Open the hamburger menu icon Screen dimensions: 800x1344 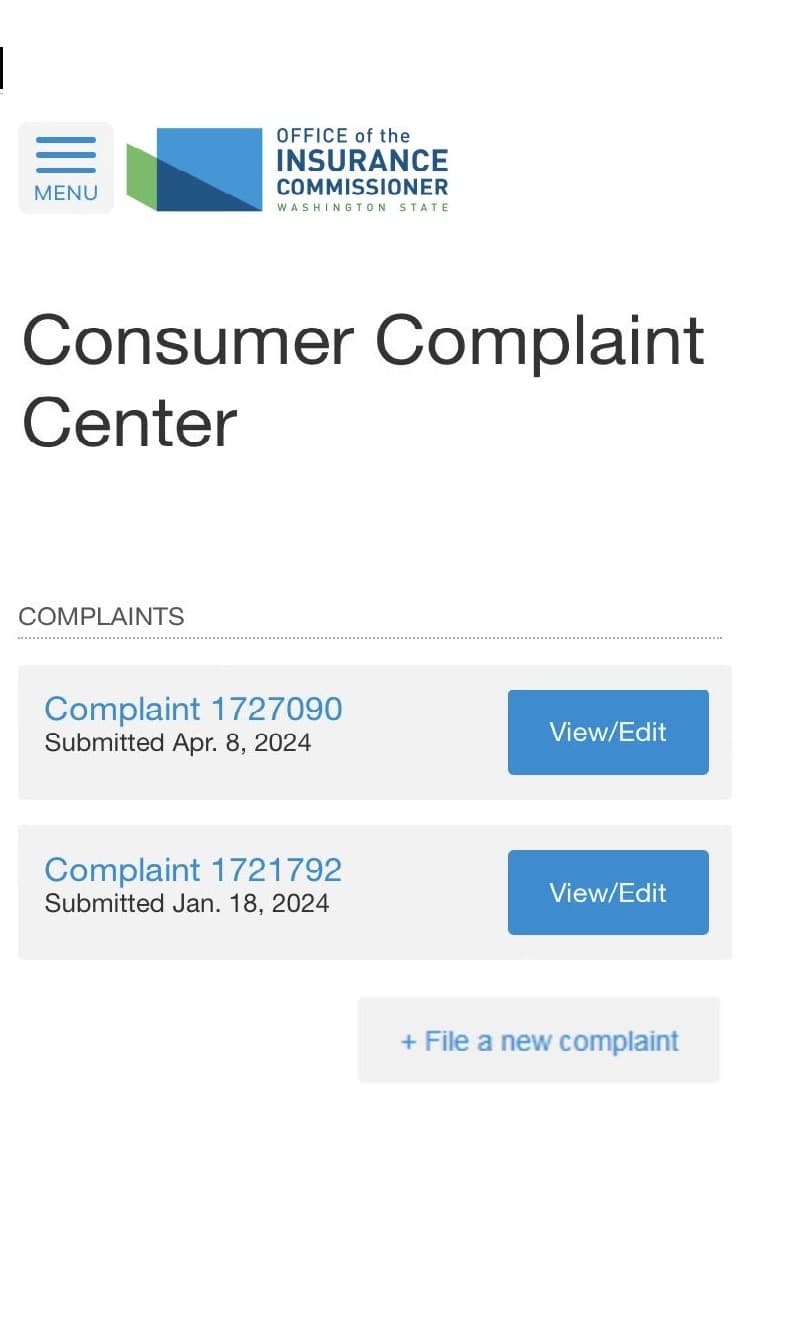(x=66, y=155)
